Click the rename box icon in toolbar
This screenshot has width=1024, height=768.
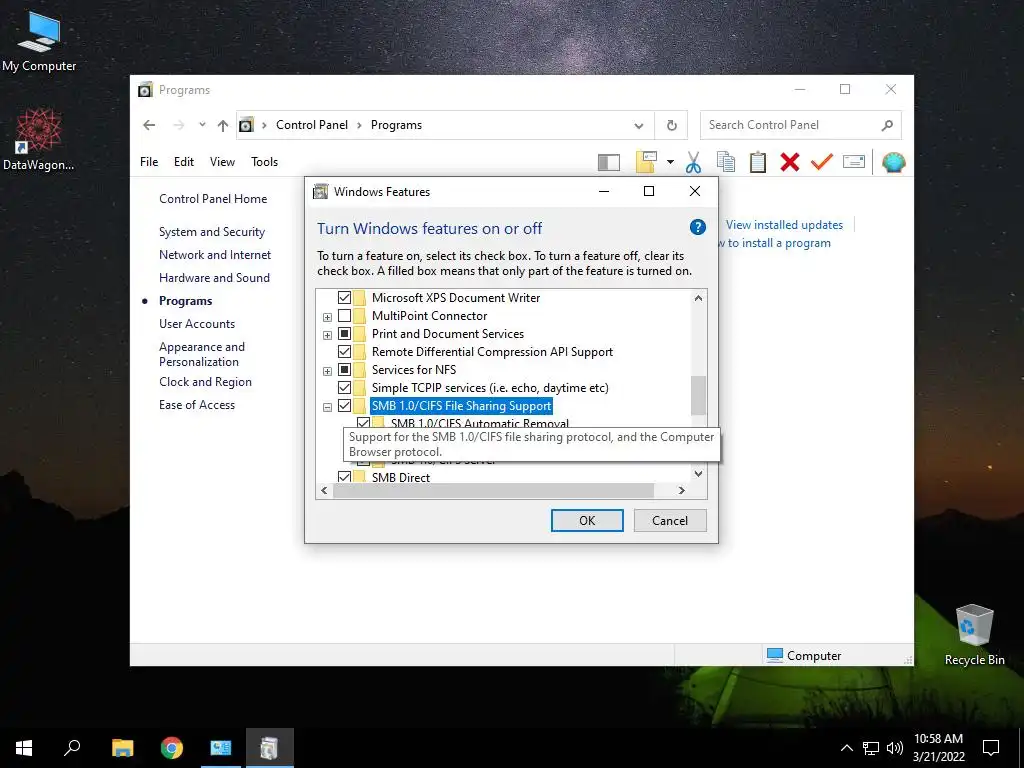[854, 161]
